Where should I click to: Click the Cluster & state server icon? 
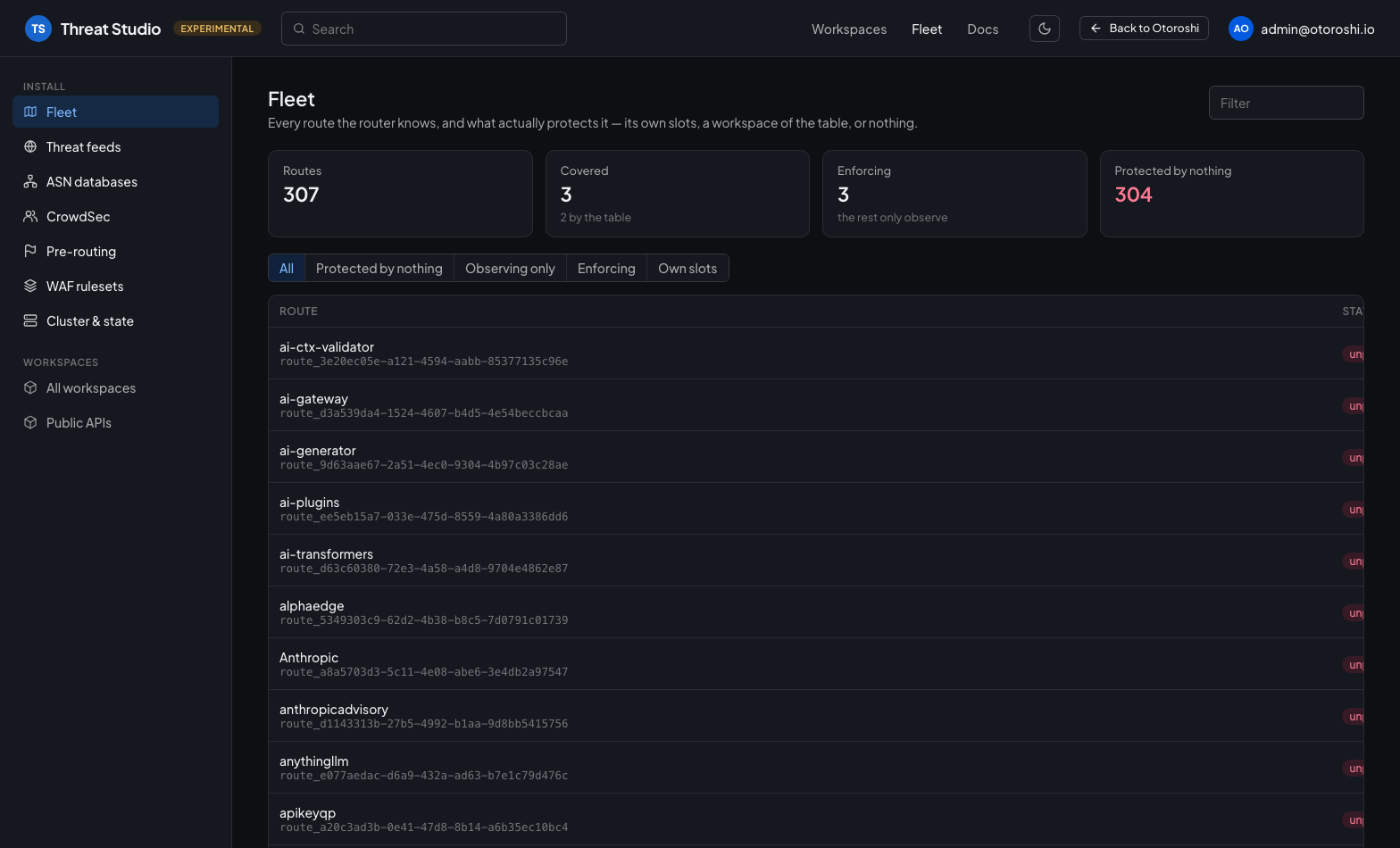point(30,320)
